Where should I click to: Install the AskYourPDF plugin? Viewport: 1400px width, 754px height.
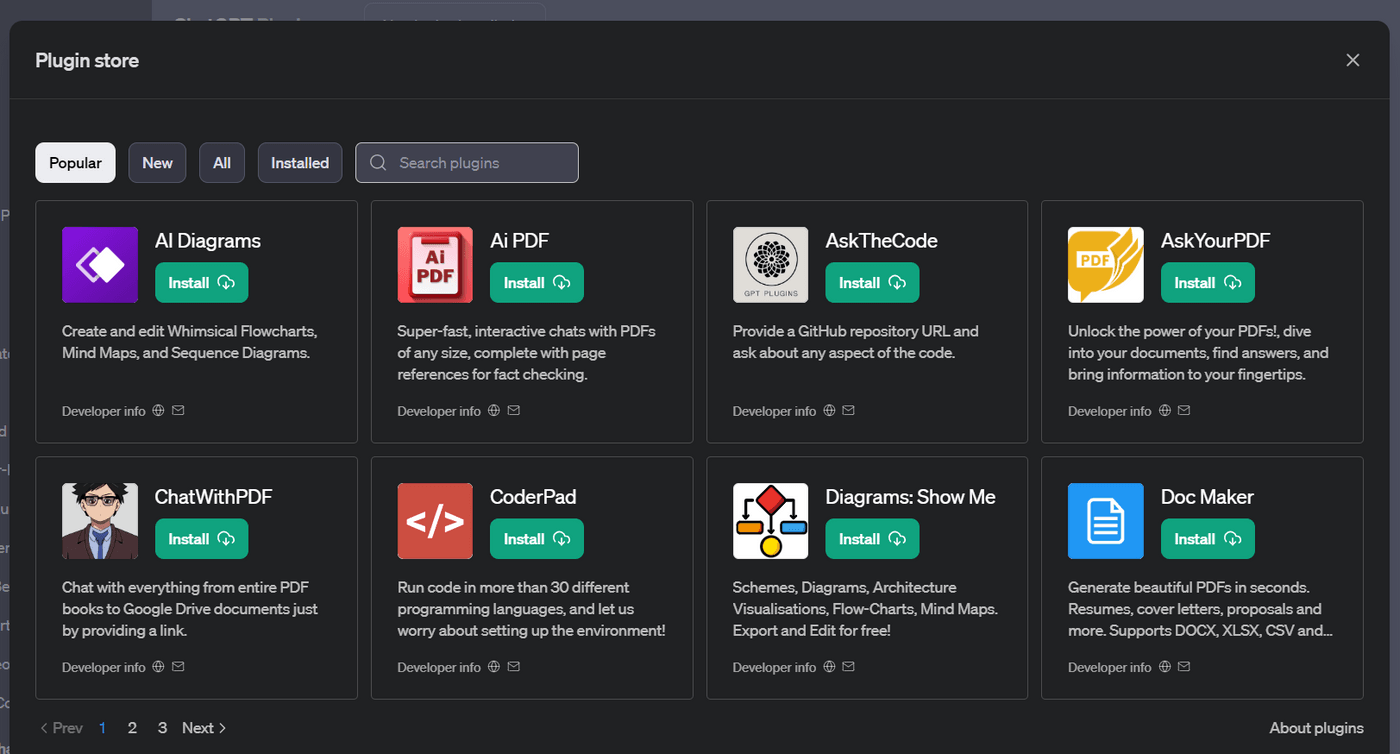[x=1207, y=283]
